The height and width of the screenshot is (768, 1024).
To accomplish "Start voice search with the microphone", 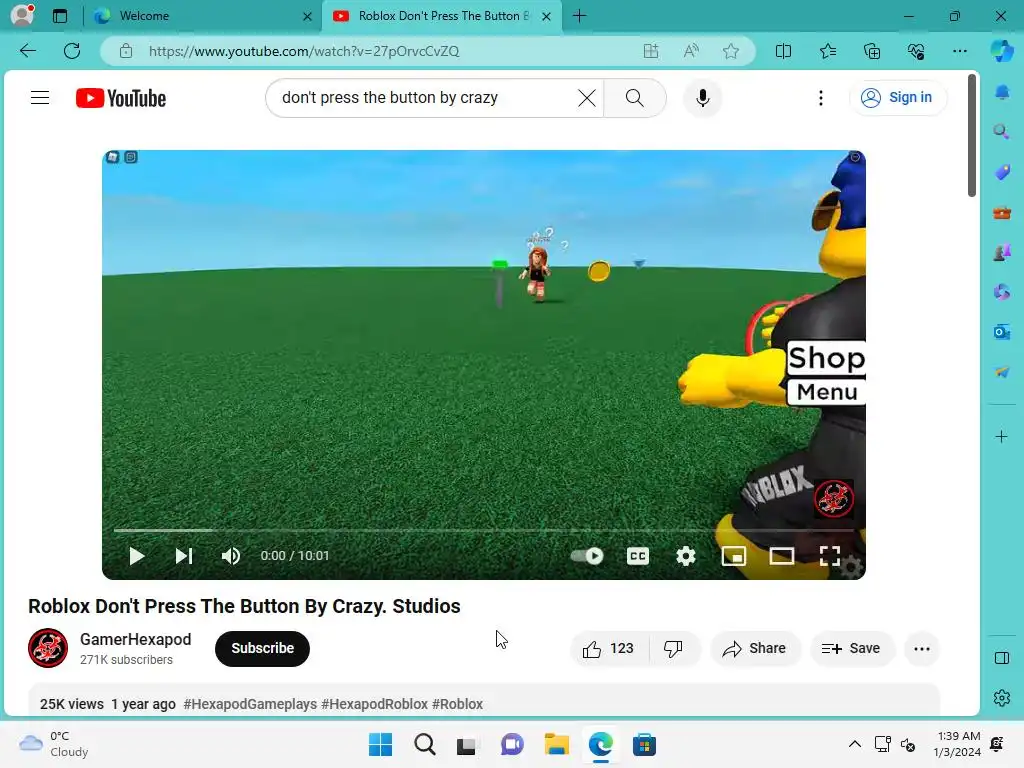I will [703, 98].
